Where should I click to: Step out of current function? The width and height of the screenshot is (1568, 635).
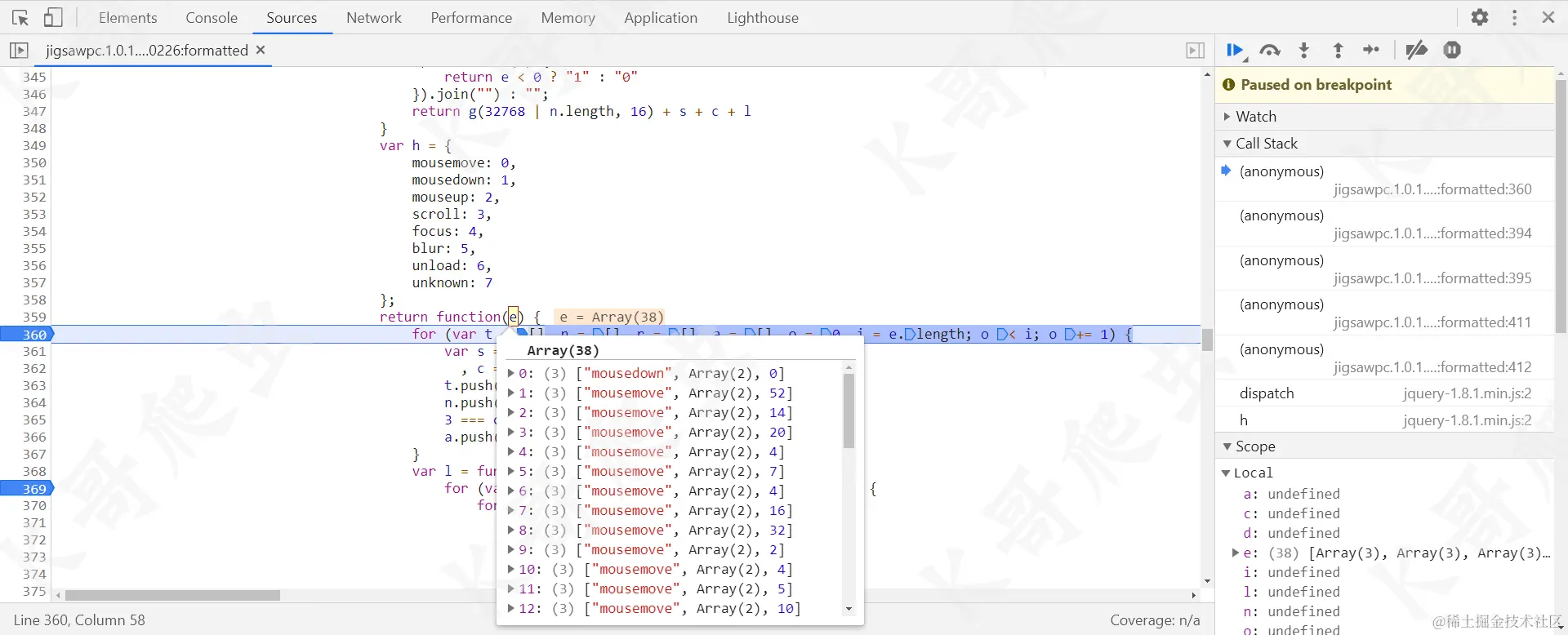(1338, 51)
